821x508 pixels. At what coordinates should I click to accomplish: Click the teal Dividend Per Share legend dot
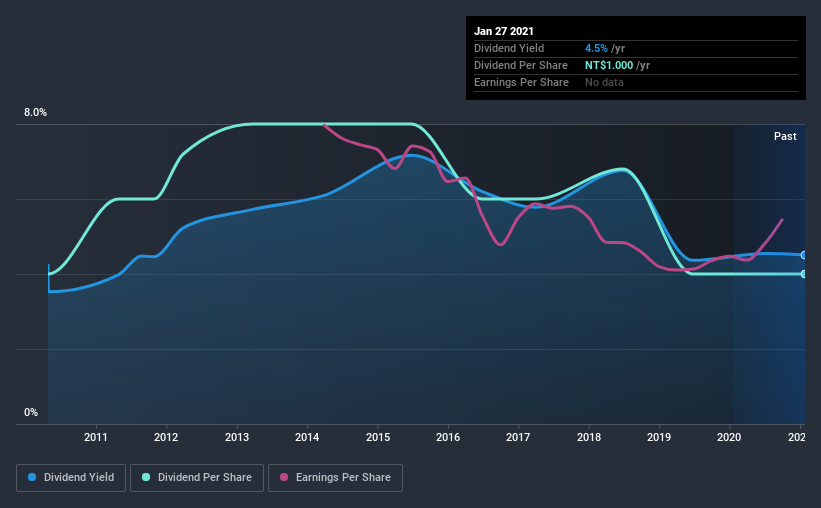146,477
